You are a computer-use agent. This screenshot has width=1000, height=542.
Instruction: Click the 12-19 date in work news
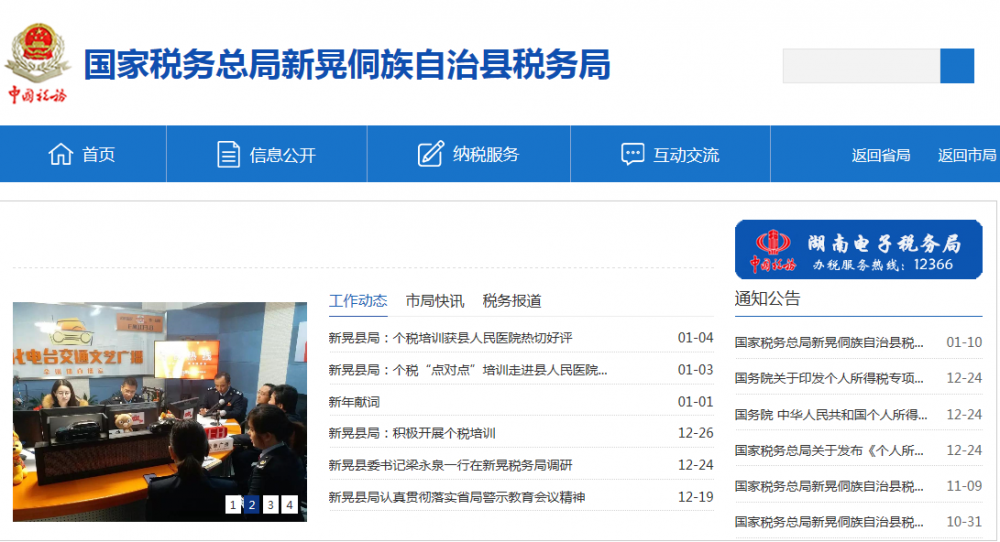click(695, 497)
